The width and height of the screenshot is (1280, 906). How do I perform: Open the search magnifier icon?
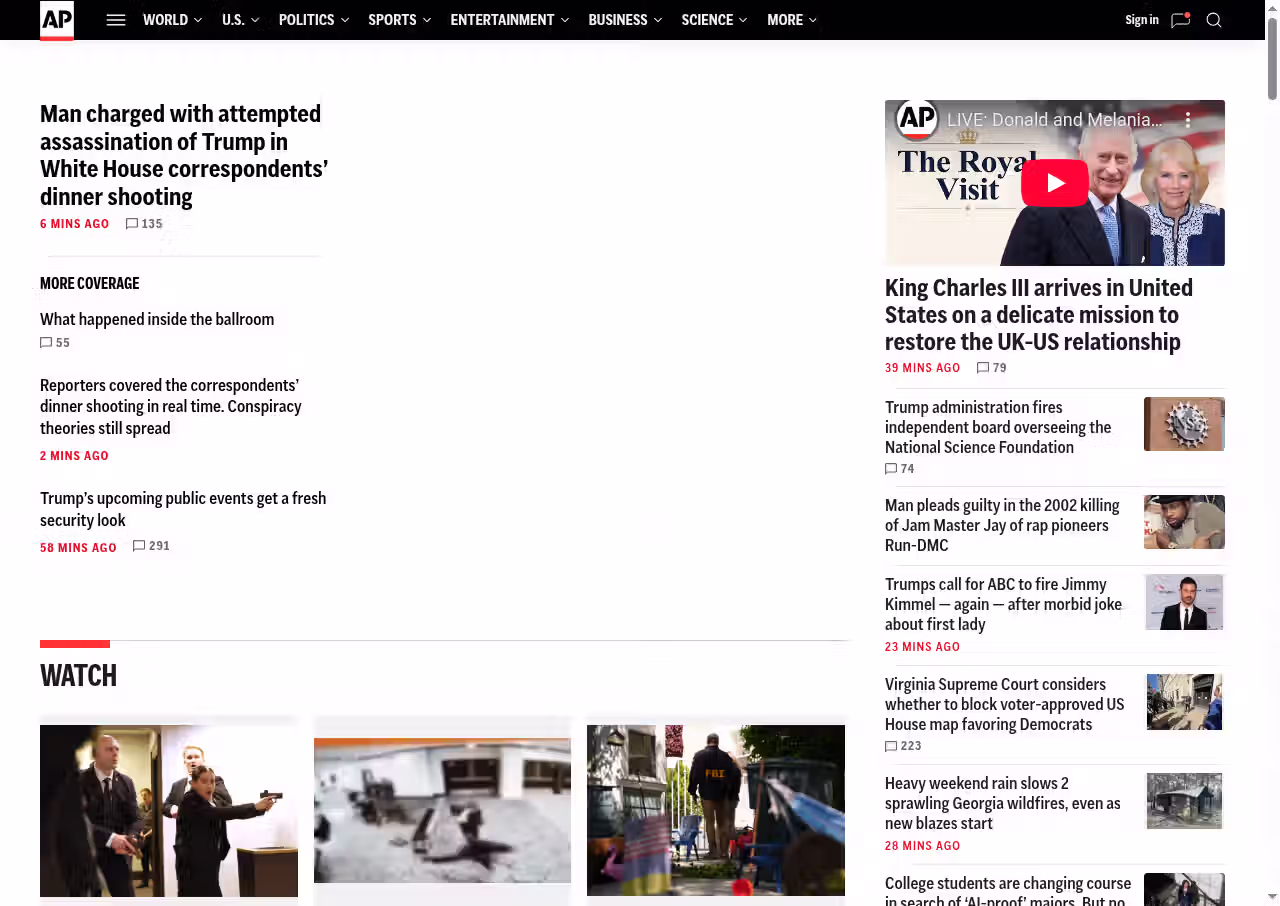coord(1214,20)
